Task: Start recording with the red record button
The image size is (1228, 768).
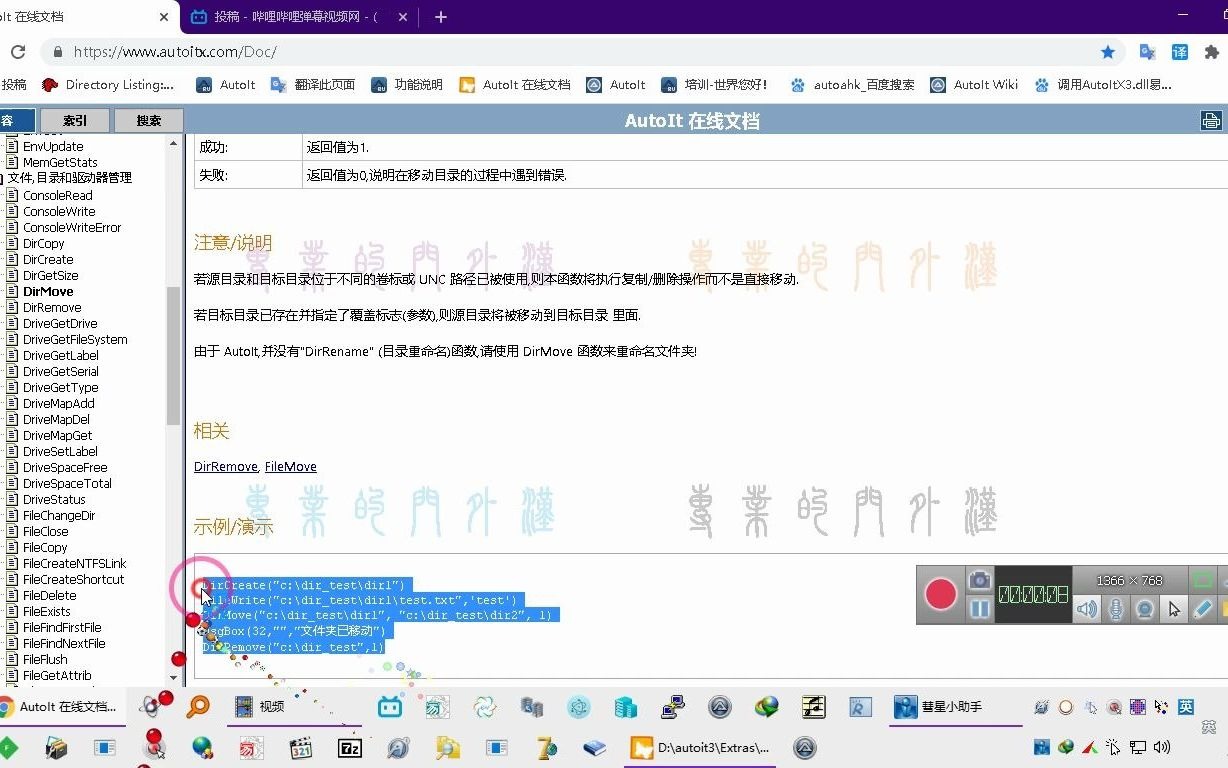Action: pyautogui.click(x=940, y=592)
